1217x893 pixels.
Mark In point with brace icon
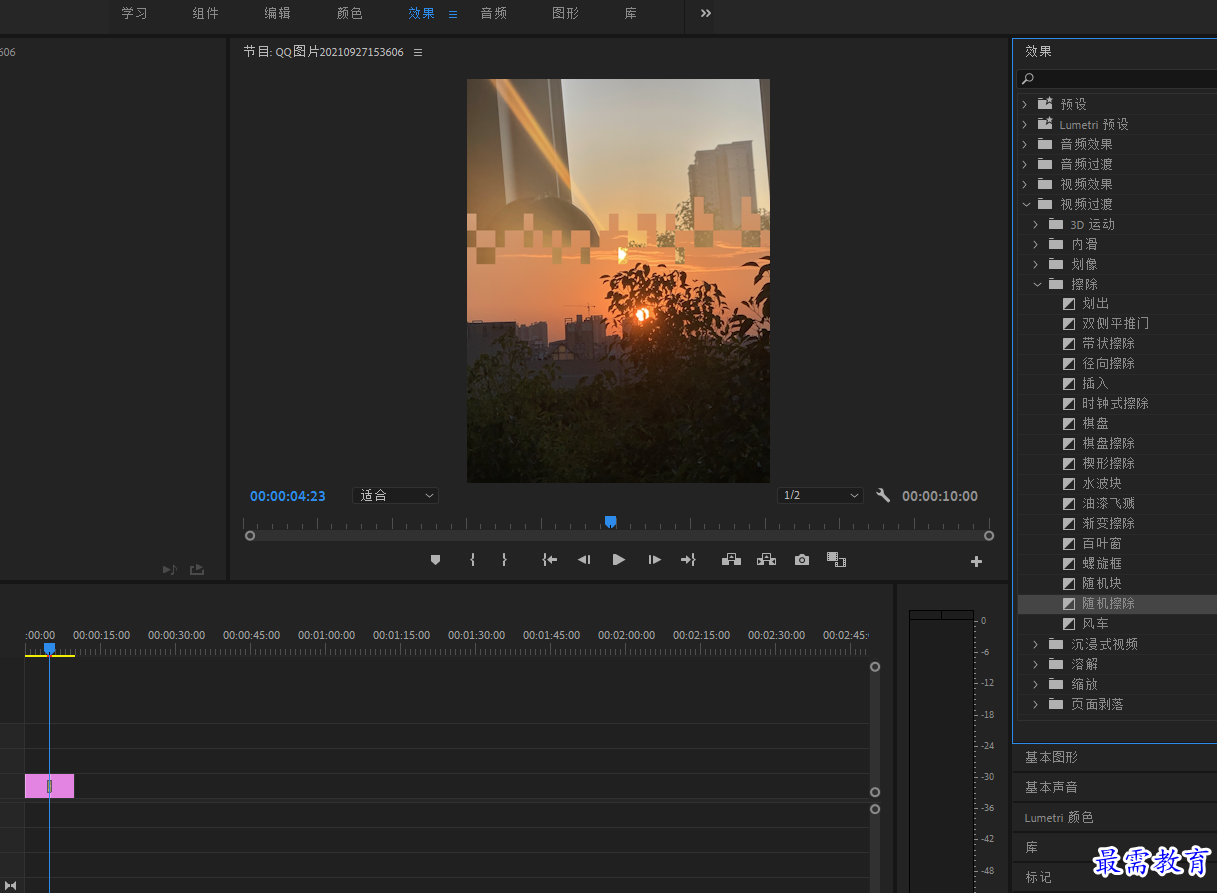click(472, 560)
